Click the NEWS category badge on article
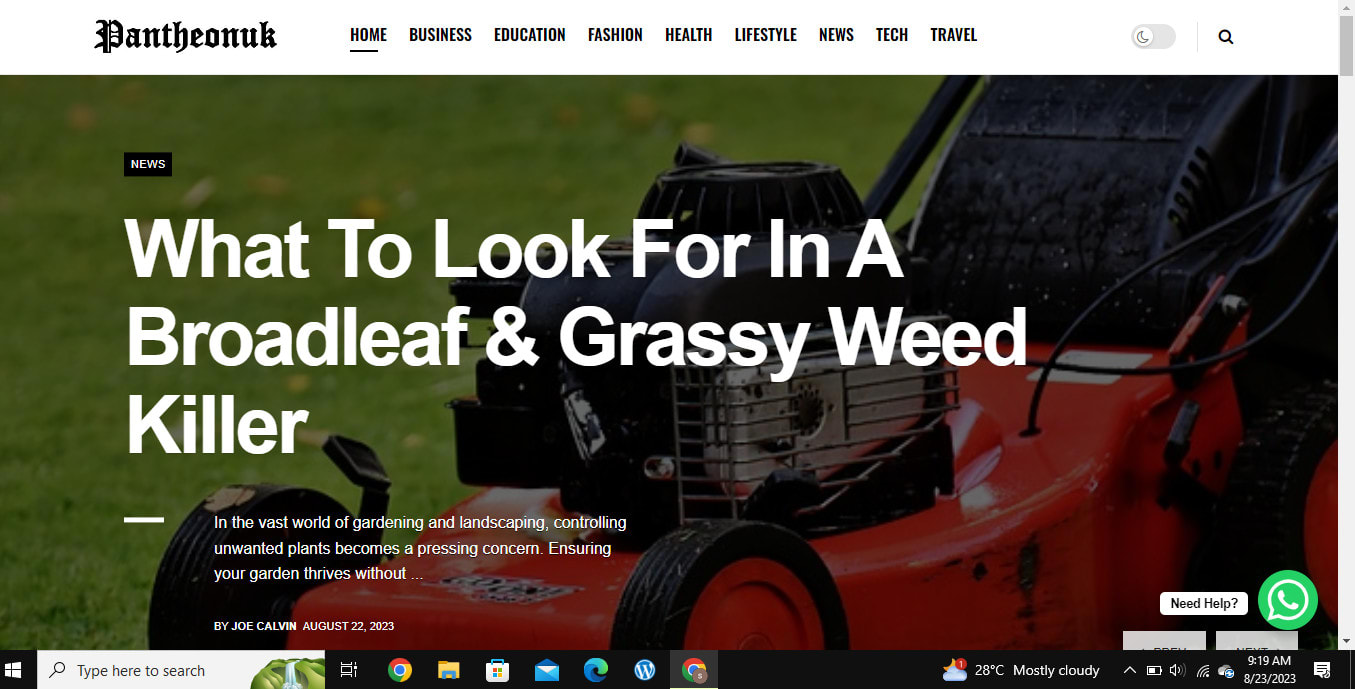1355x689 pixels. coord(148,164)
